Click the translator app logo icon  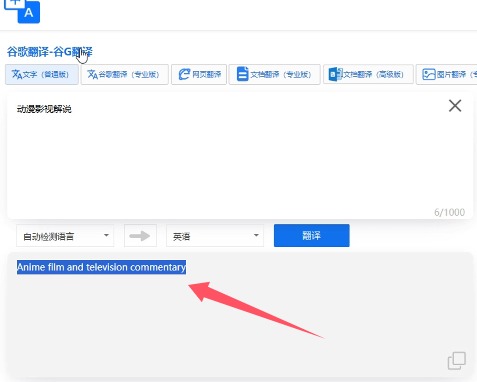click(x=22, y=11)
